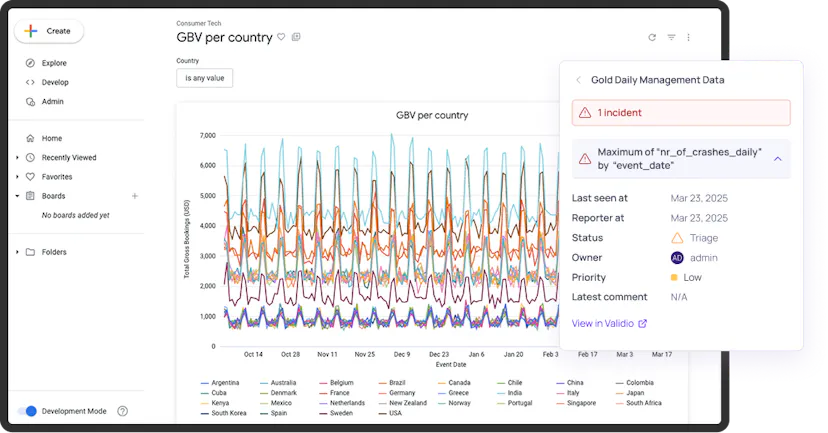Click the 'Consumer Tech' breadcrumb
The image size is (828, 433).
tap(199, 23)
